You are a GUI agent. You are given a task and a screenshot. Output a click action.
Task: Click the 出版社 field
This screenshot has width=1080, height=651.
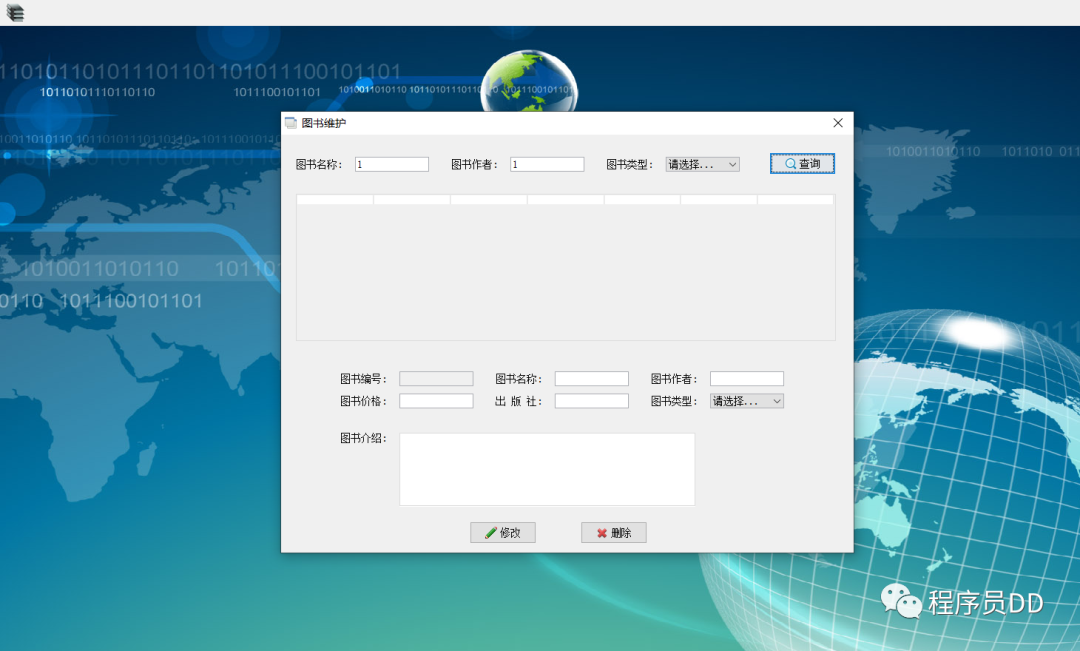[x=592, y=401]
